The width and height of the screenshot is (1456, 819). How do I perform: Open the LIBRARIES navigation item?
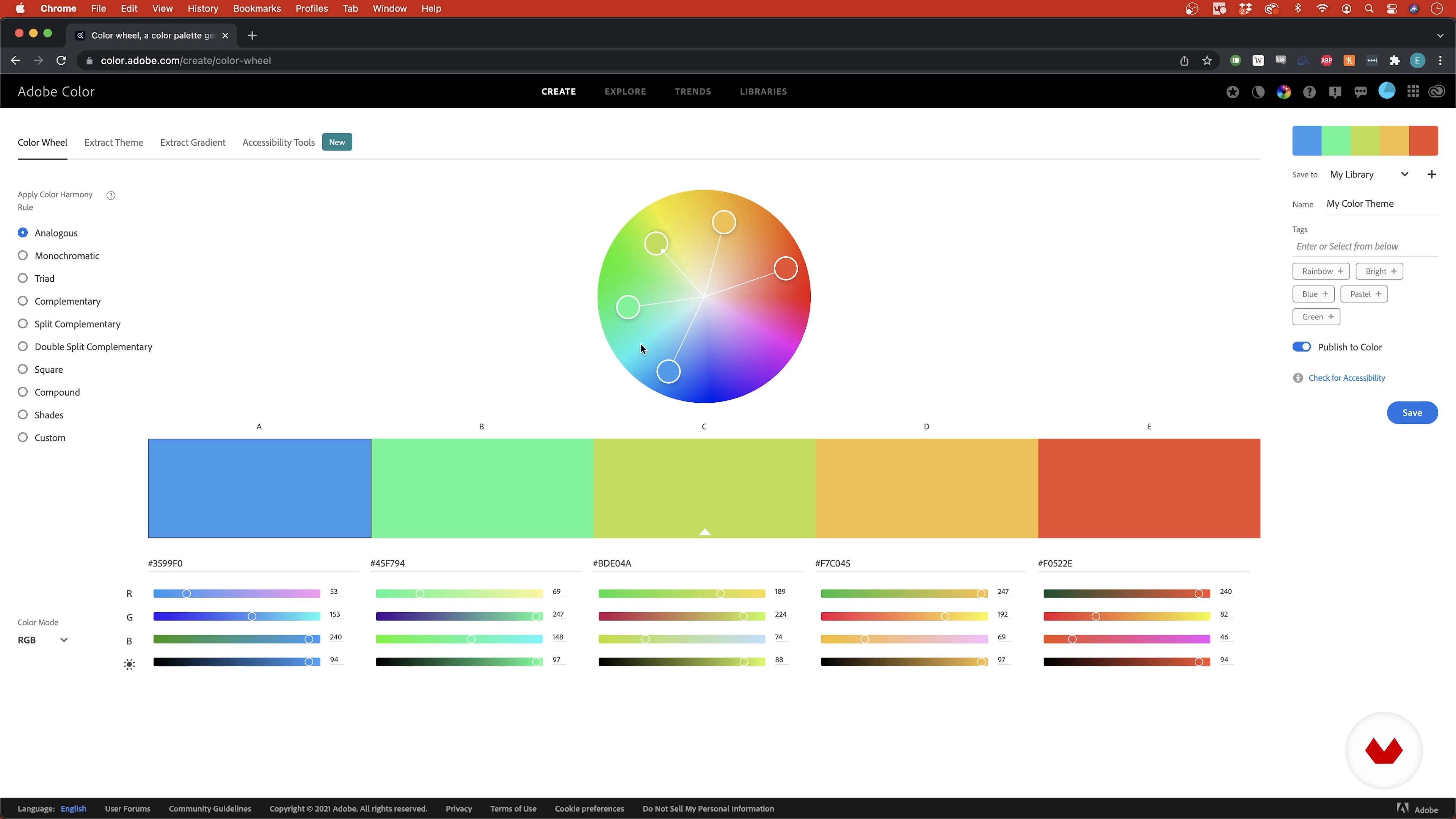[x=763, y=91]
